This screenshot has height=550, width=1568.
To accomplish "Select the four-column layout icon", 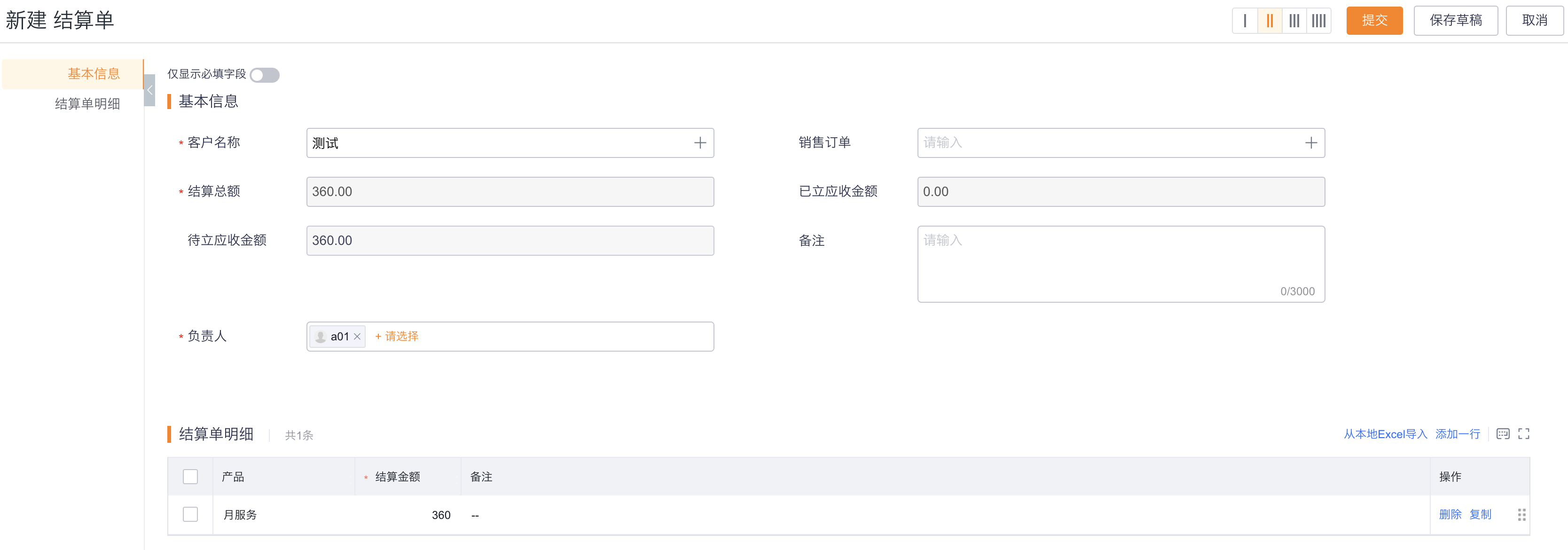I will tap(1318, 21).
